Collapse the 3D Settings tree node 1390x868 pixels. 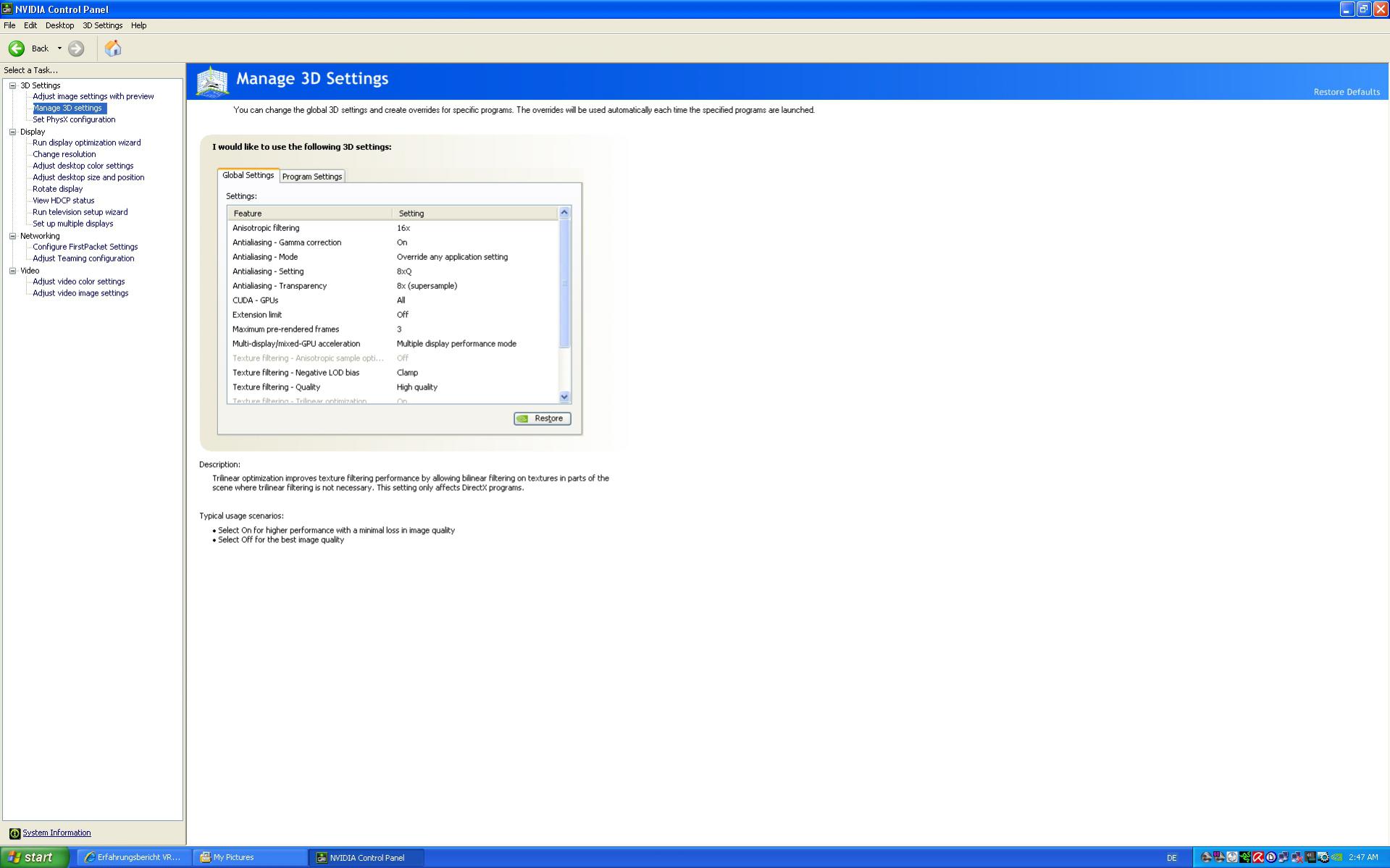pyautogui.click(x=12, y=85)
